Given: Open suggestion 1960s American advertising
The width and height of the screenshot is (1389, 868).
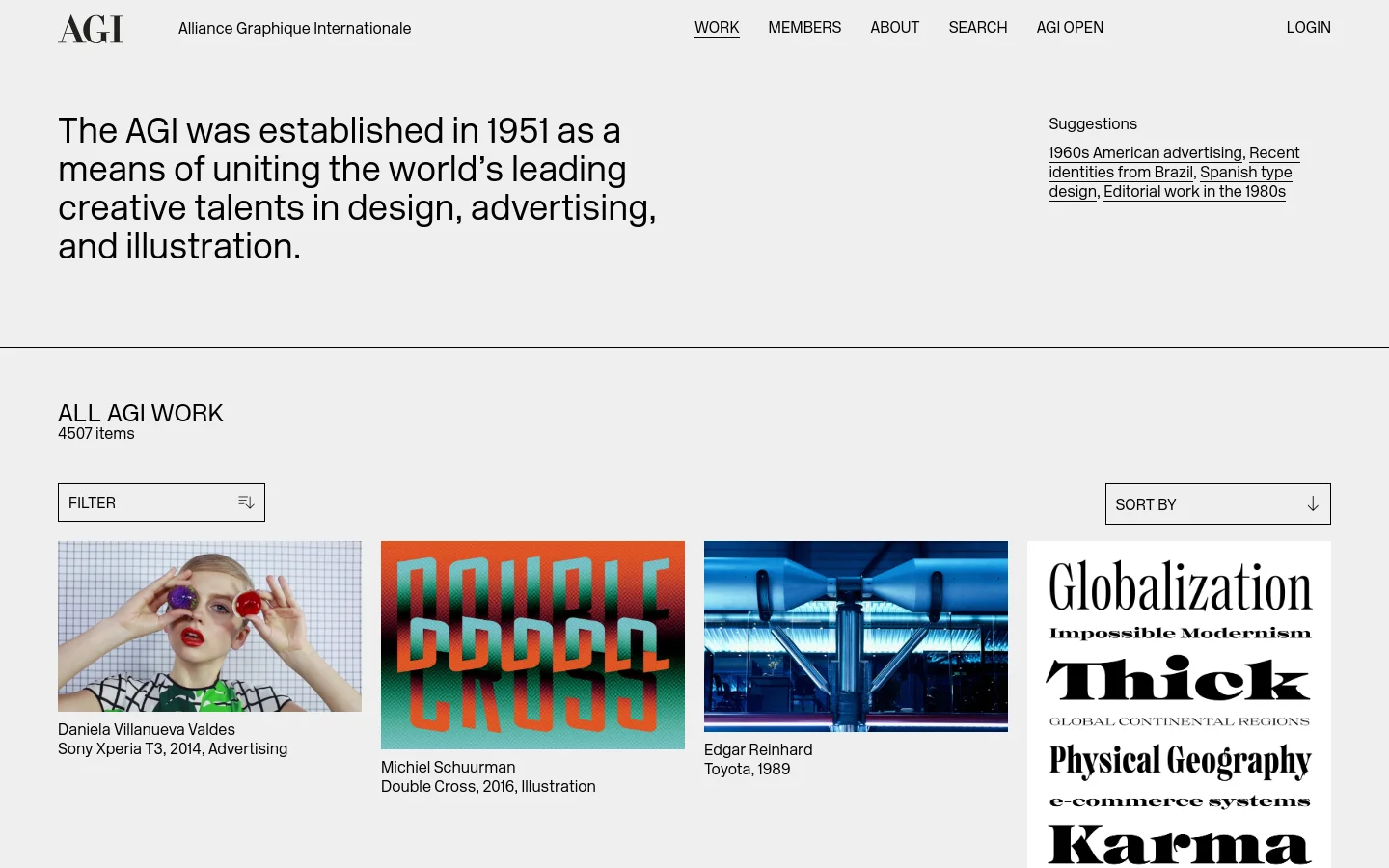Looking at the screenshot, I should [1145, 152].
